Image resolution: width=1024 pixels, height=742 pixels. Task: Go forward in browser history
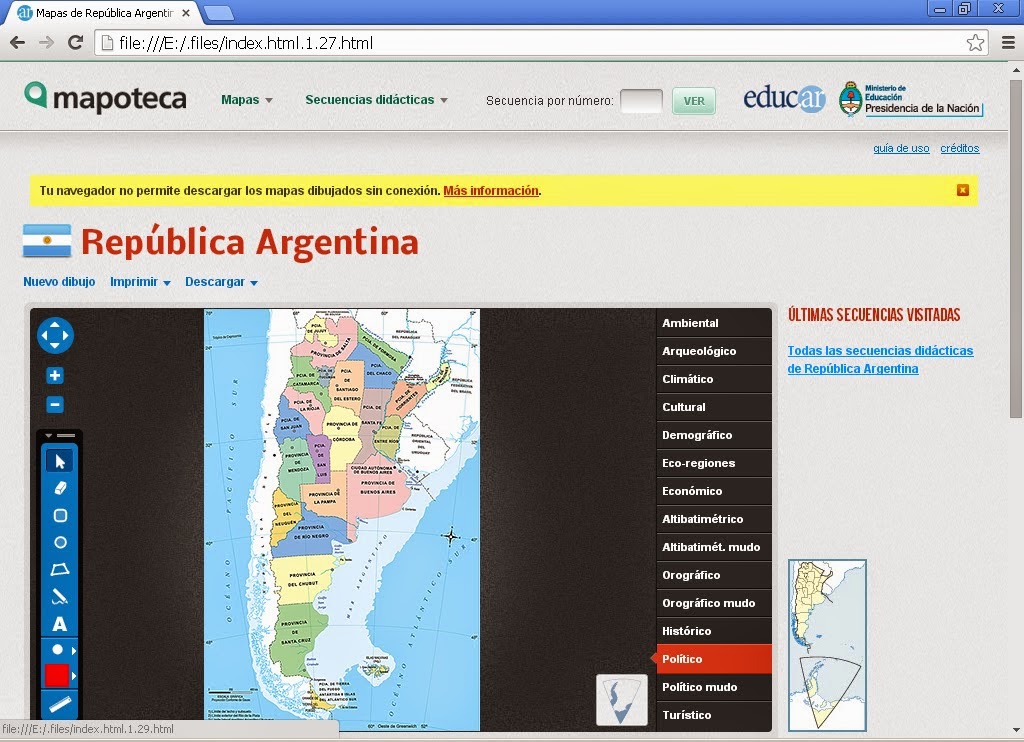(46, 43)
